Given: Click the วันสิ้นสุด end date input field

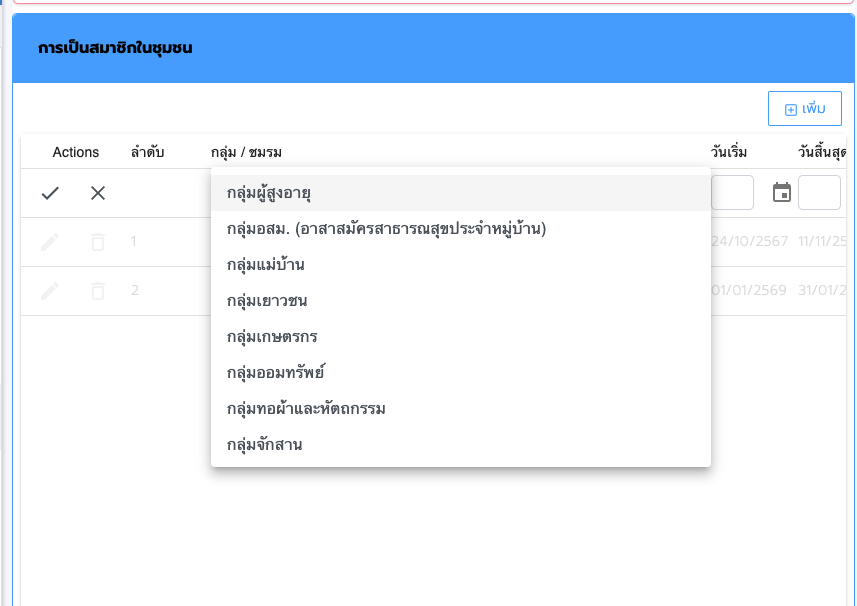Looking at the screenshot, I should point(819,193).
